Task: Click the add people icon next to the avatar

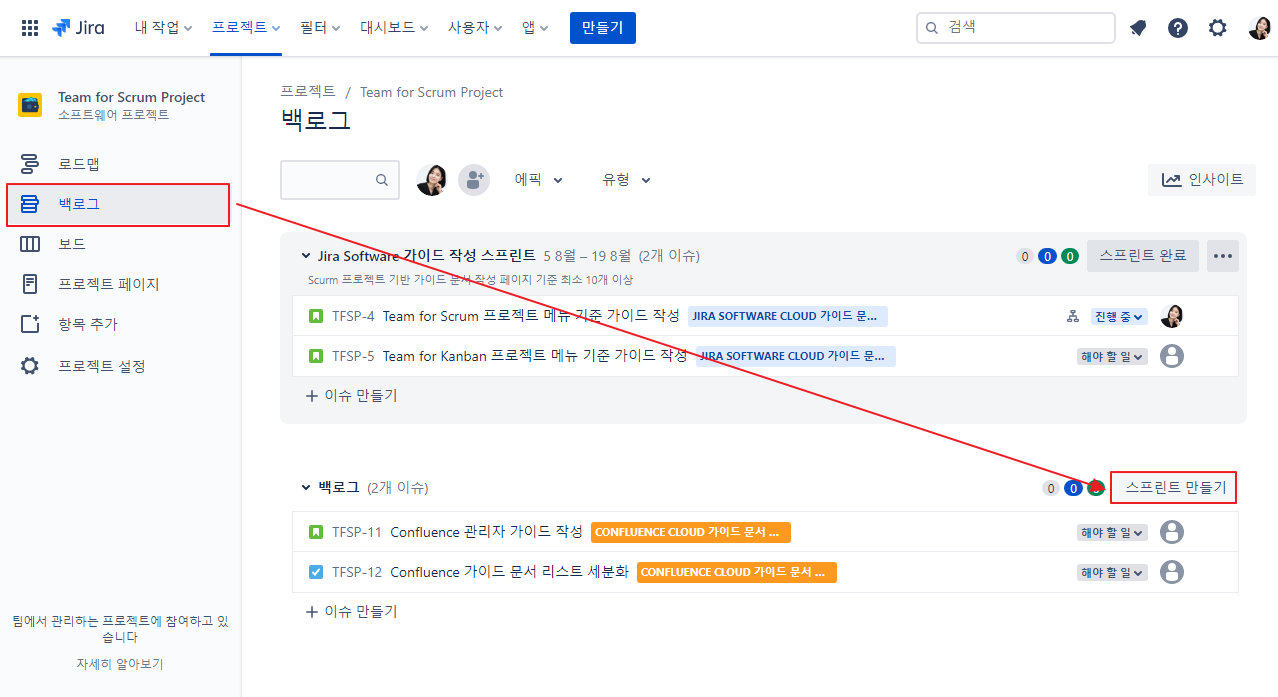Action: 474,180
